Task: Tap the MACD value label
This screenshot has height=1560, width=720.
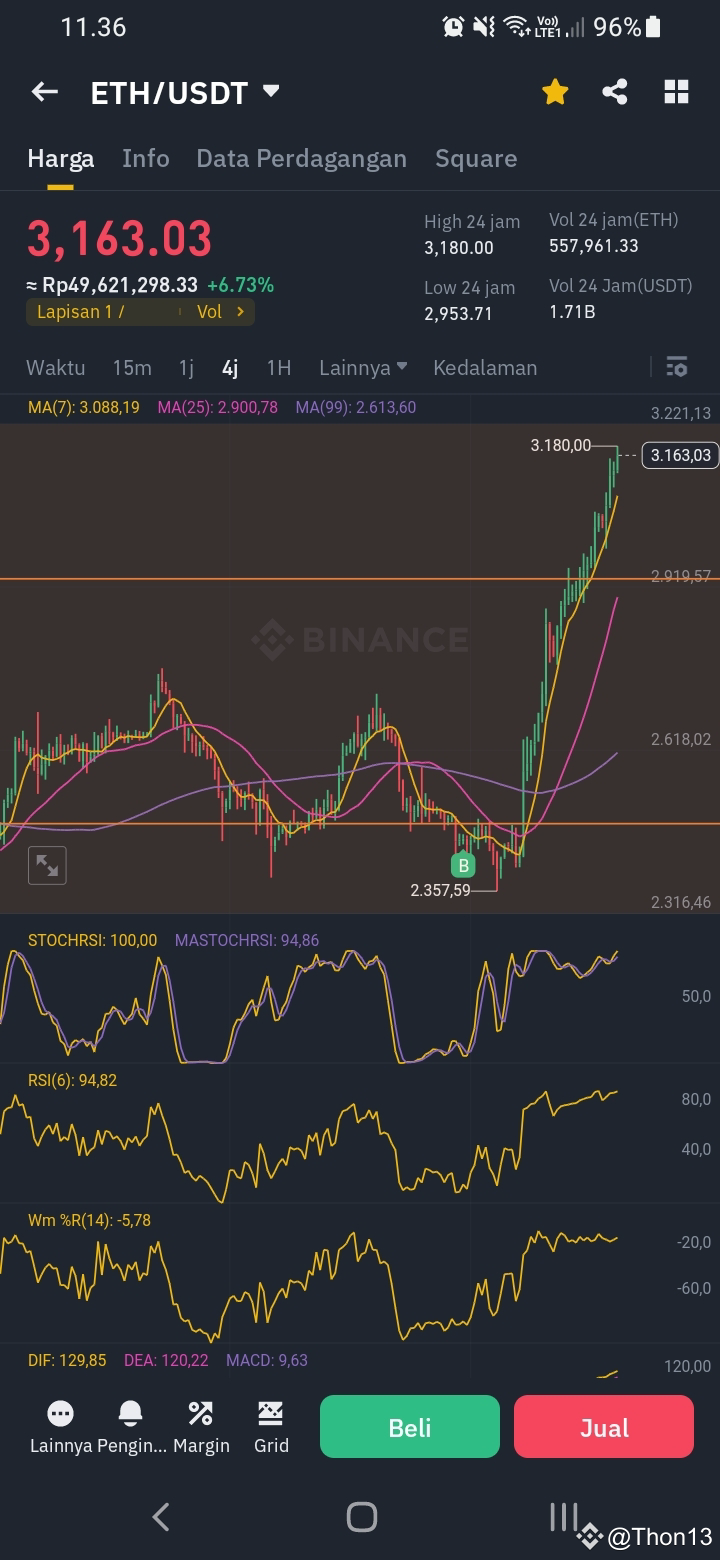Action: click(x=267, y=1360)
